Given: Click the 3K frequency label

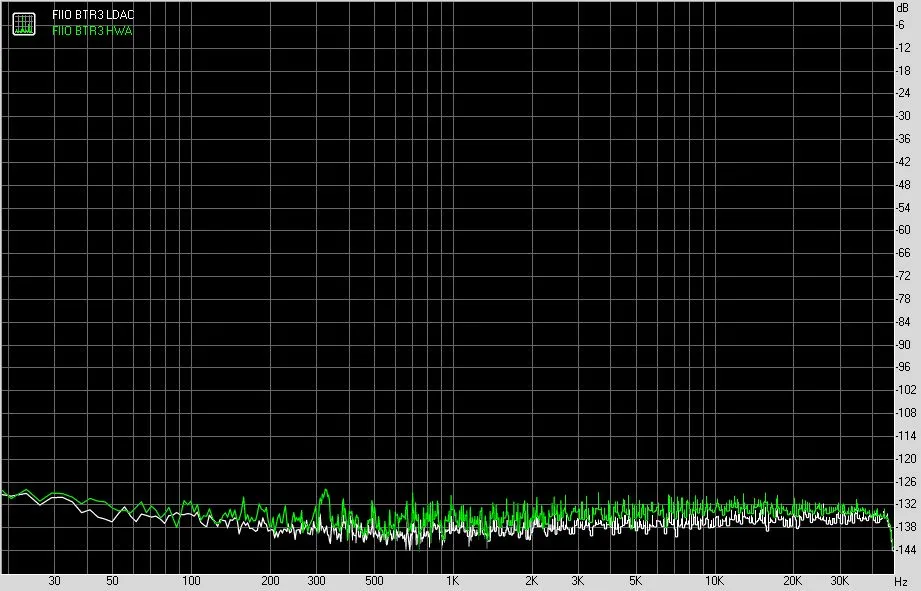Looking at the screenshot, I should pyautogui.click(x=577, y=581).
